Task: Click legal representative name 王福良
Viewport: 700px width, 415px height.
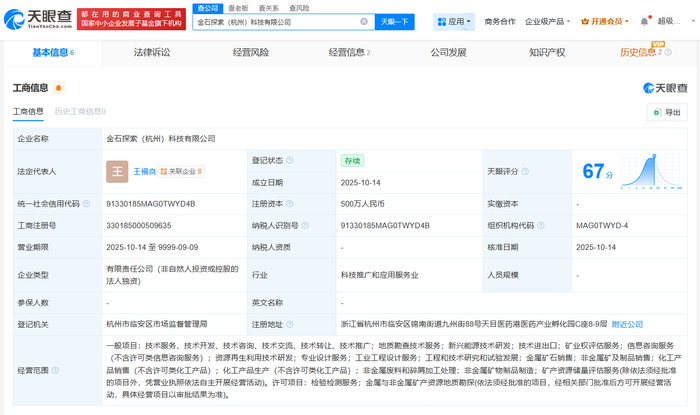Action: (146, 171)
